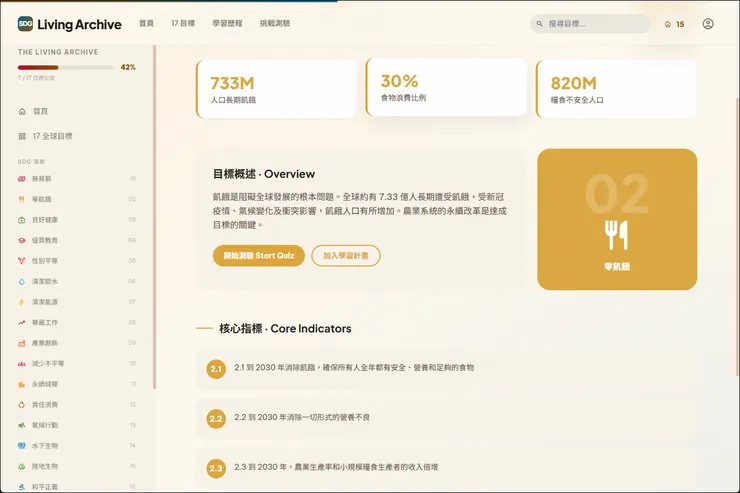Open 17 目標 in the top navigation
The width and height of the screenshot is (740, 493).
pyautogui.click(x=183, y=23)
